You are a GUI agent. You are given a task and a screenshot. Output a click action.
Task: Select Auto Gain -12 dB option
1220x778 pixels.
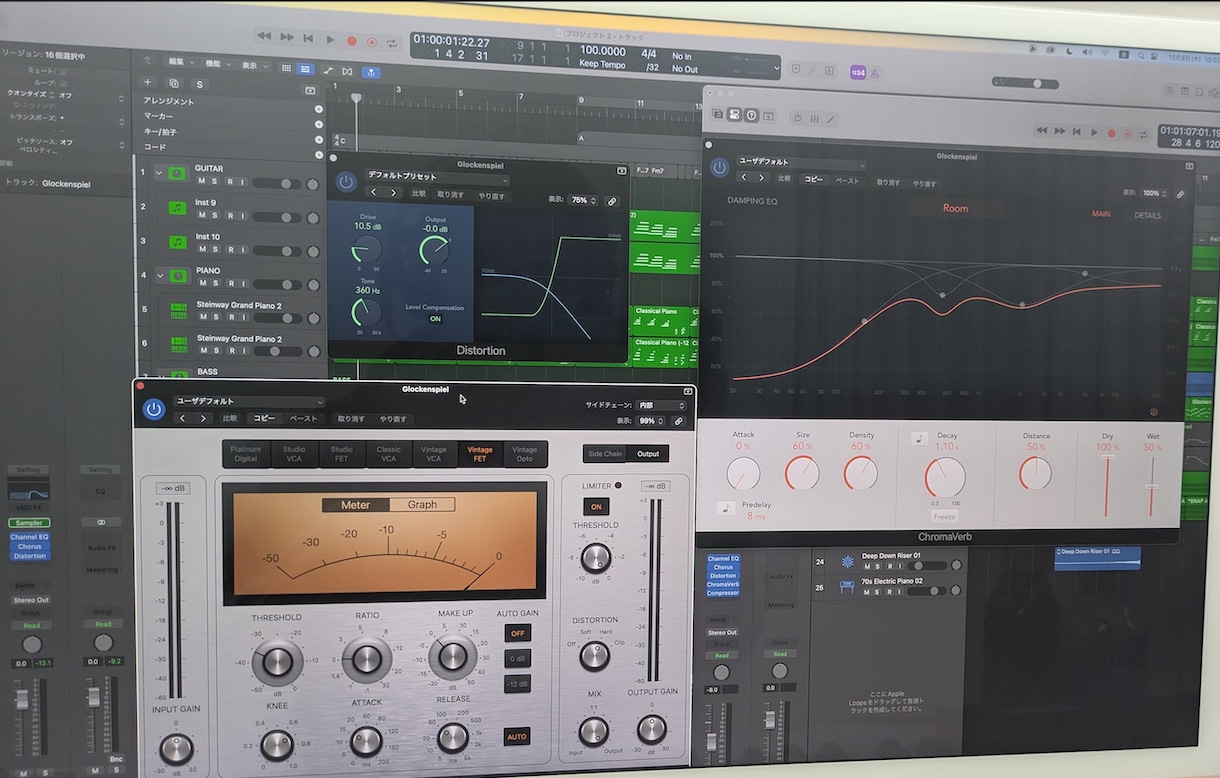click(518, 684)
